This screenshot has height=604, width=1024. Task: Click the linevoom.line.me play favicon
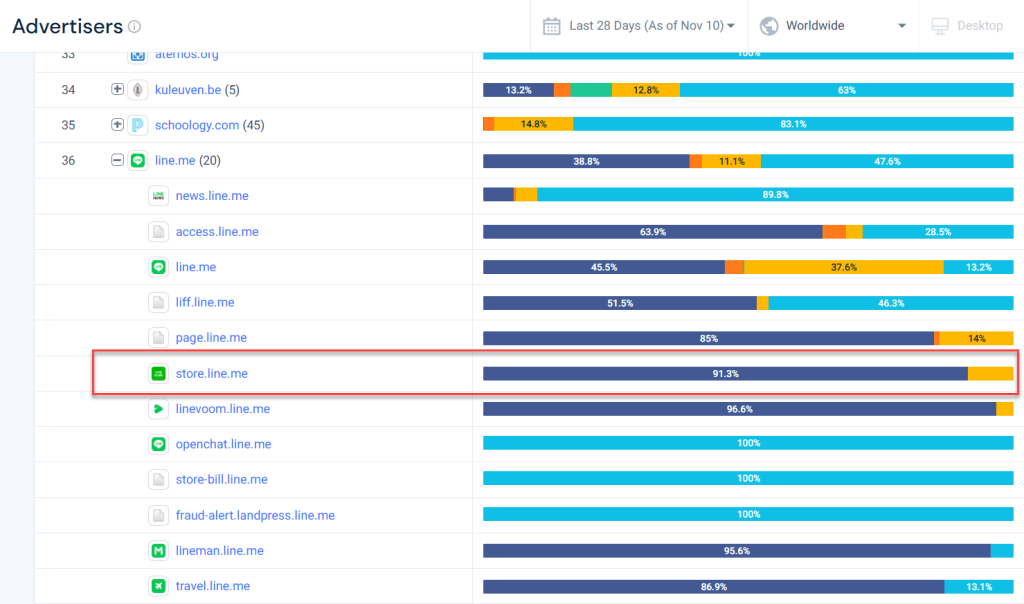click(x=158, y=409)
